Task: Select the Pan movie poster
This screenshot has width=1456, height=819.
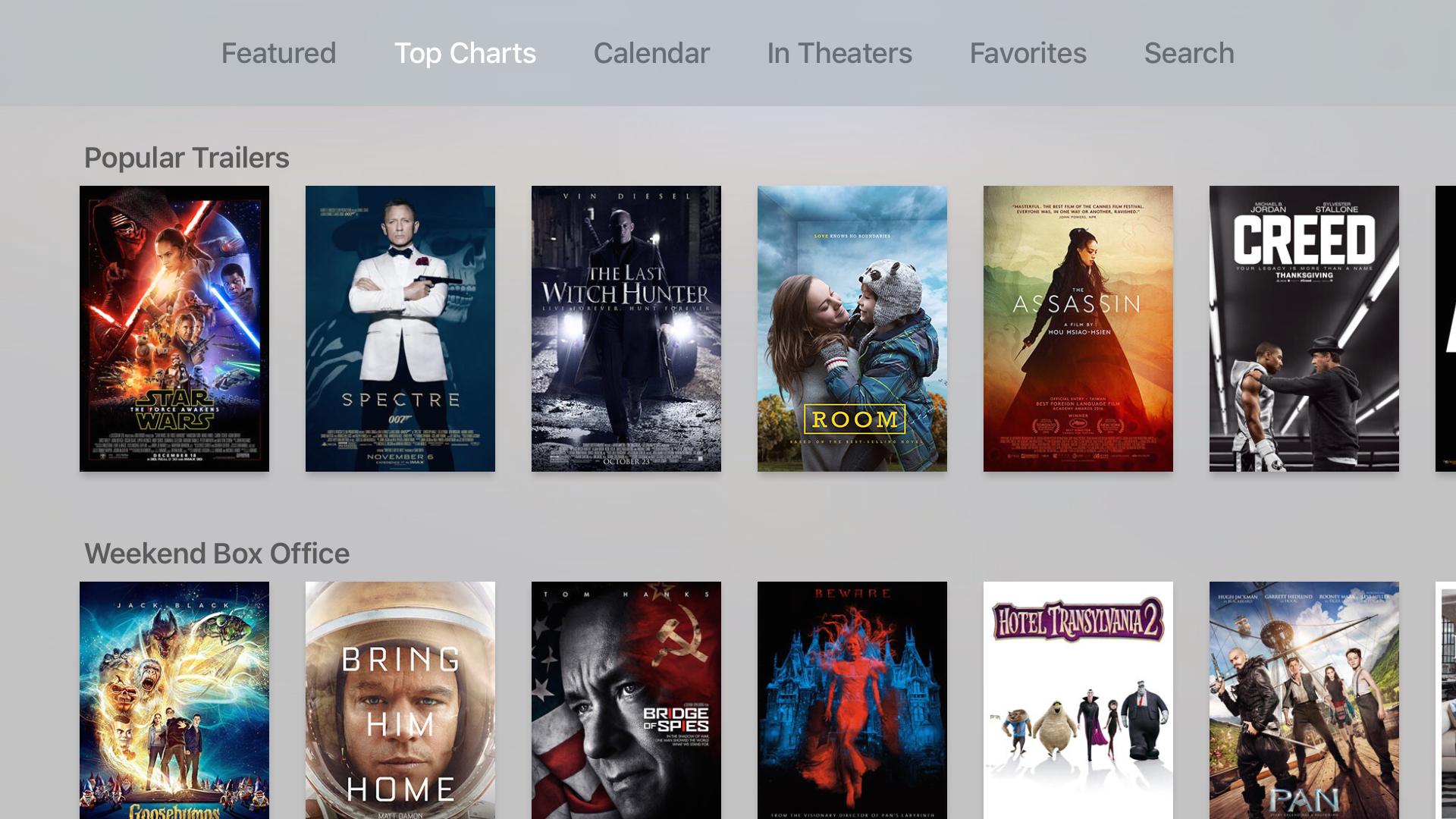Action: 1304,700
